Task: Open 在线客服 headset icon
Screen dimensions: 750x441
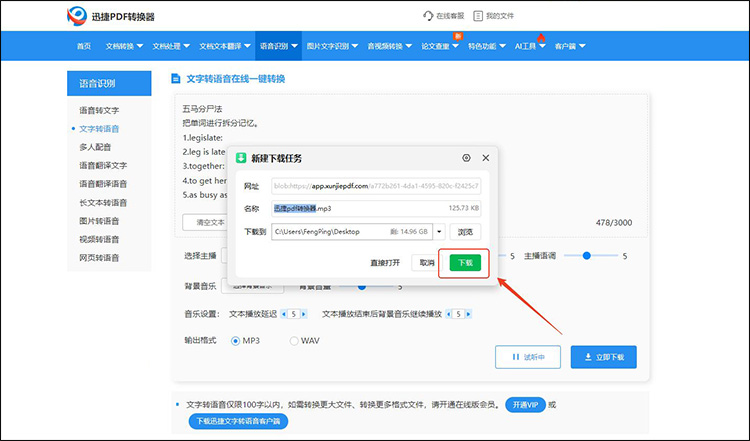Action: tap(428, 16)
